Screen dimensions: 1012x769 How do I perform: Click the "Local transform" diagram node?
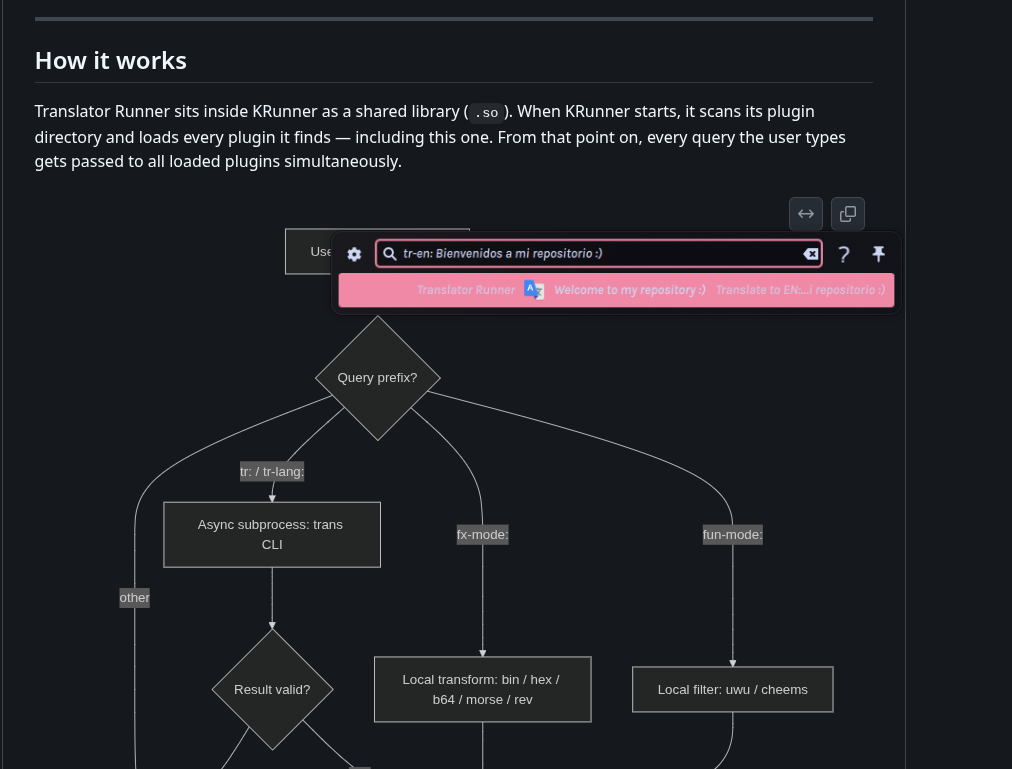tap(483, 690)
